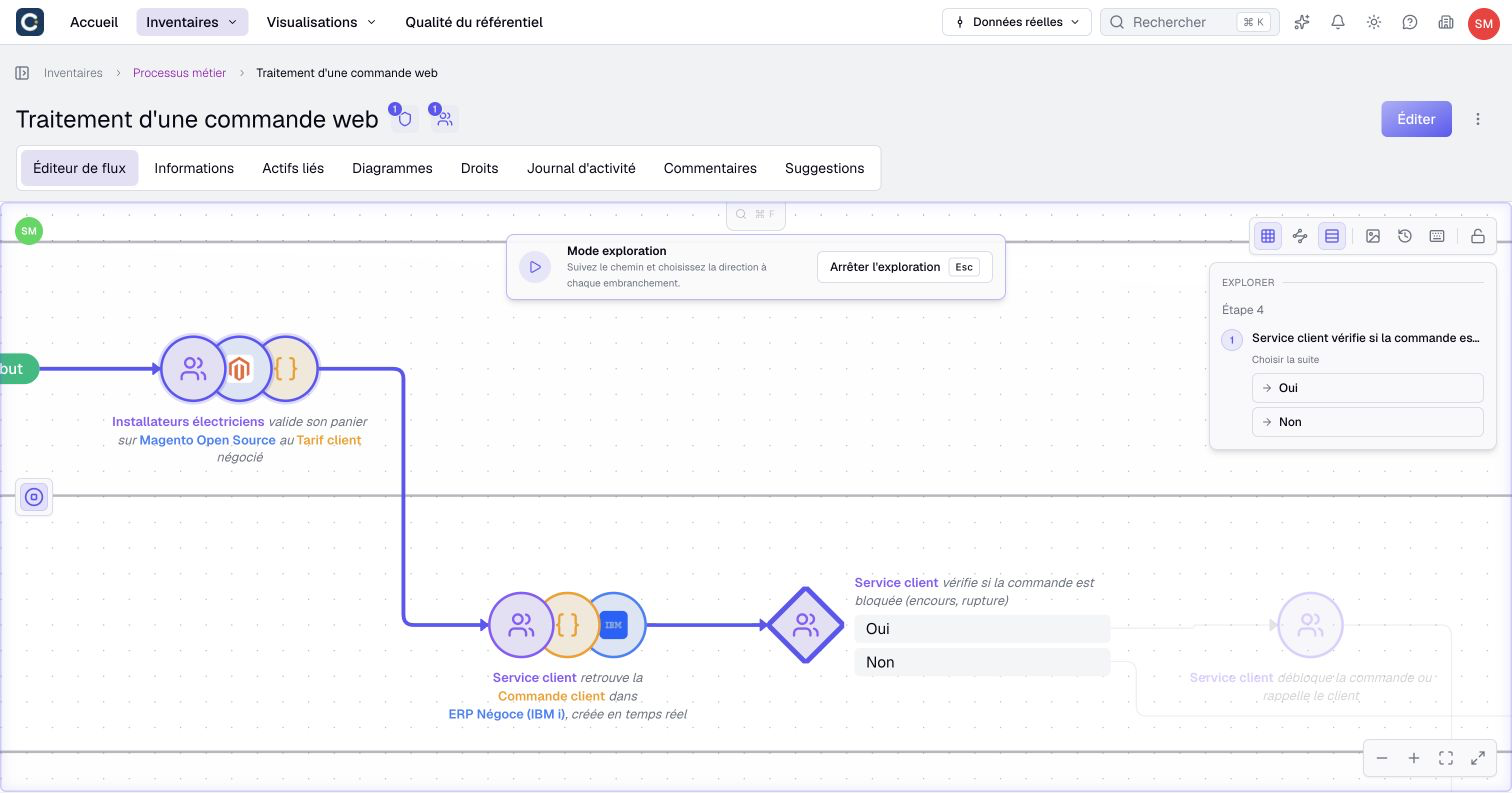This screenshot has height=793, width=1512.
Task: Zoom out with the minus button
Action: [x=1382, y=758]
